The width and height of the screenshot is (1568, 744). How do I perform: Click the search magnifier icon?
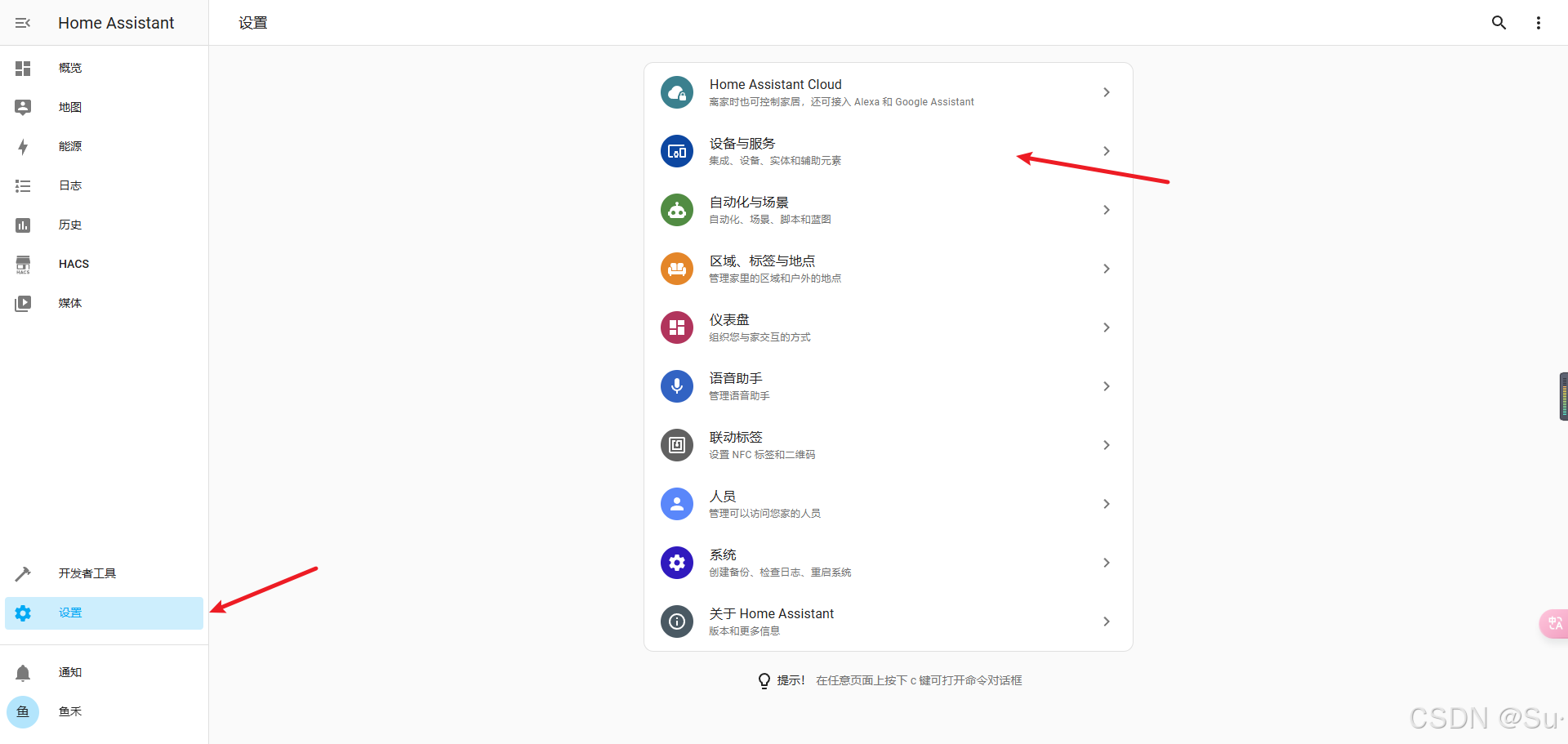pyautogui.click(x=1499, y=23)
